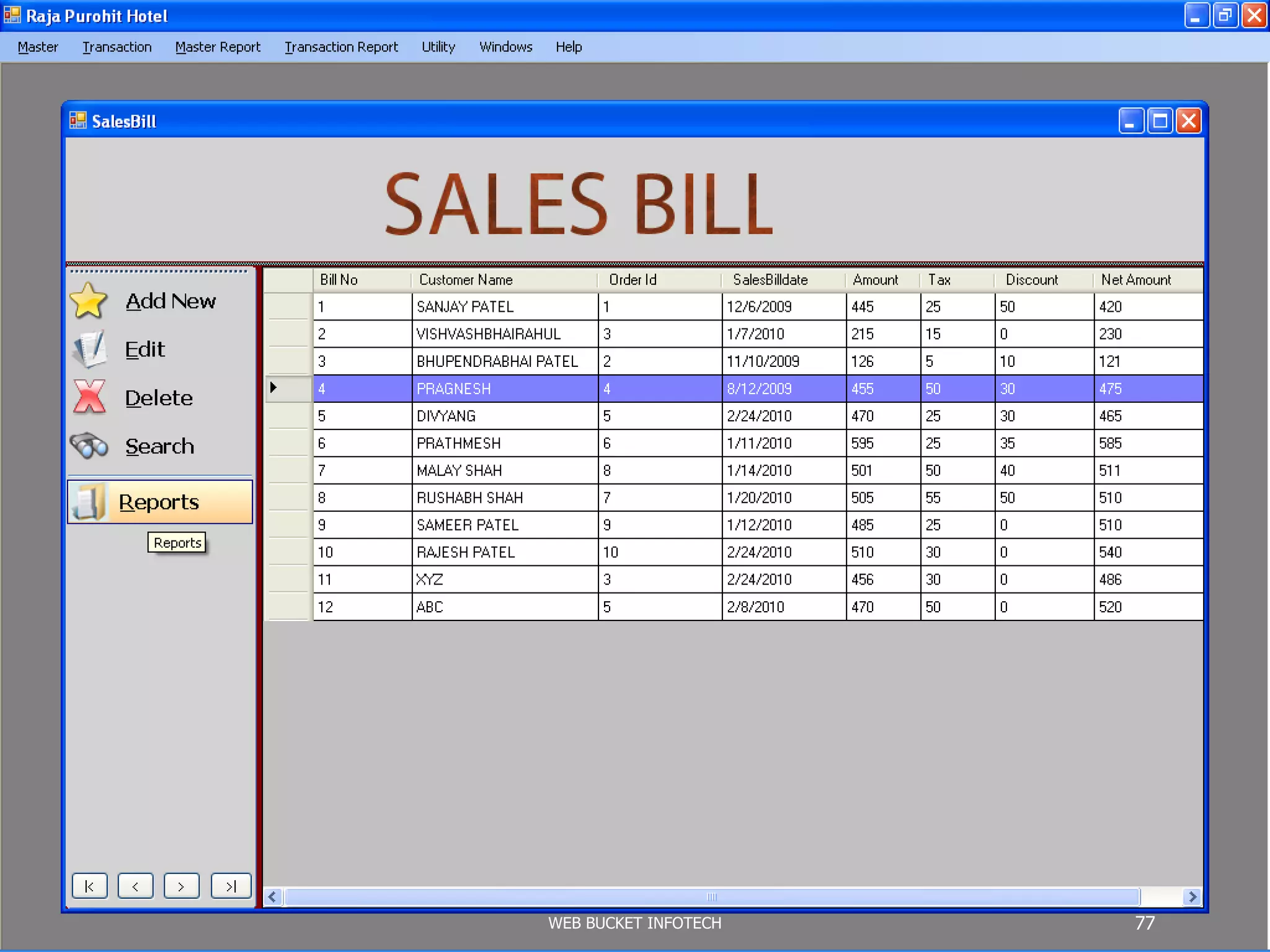
Task: Go to the last record
Action: click(x=231, y=886)
